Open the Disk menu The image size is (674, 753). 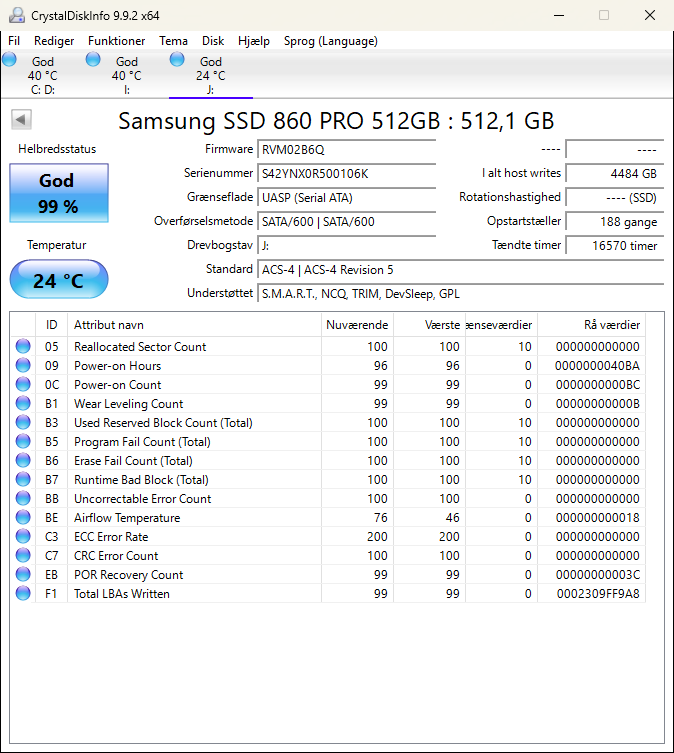pyautogui.click(x=213, y=41)
